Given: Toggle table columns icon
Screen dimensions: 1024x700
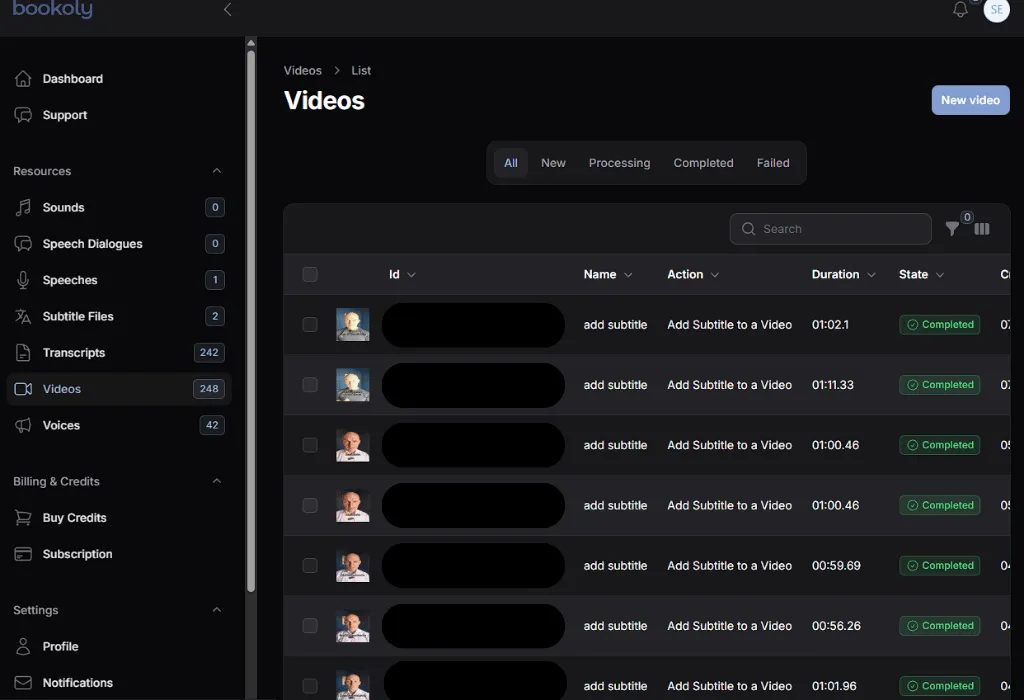Looking at the screenshot, I should (x=982, y=229).
